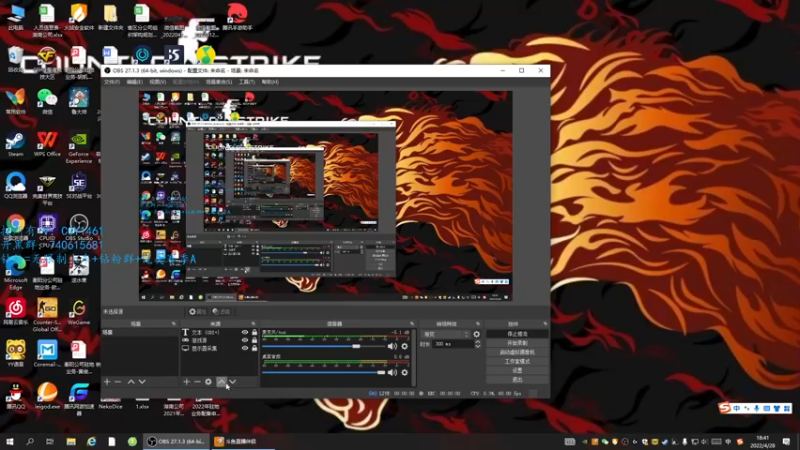Open scene transition properties gear
The height and width of the screenshot is (450, 800).
pyautogui.click(x=477, y=334)
